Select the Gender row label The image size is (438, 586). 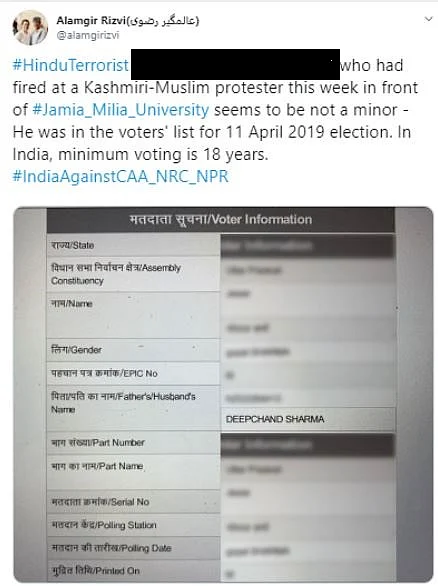pos(76,350)
